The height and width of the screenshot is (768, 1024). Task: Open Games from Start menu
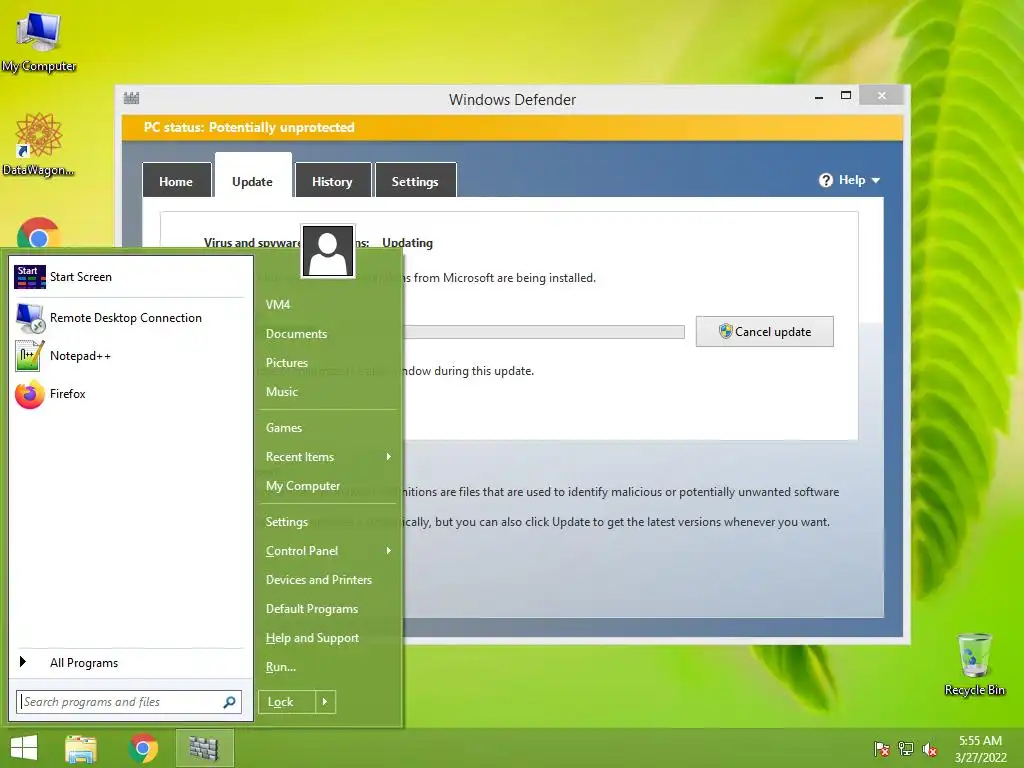coord(284,428)
